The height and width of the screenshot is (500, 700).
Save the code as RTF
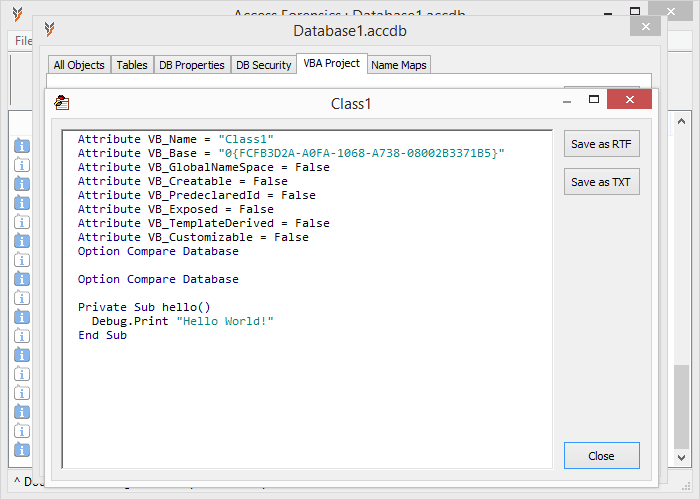[x=601, y=144]
